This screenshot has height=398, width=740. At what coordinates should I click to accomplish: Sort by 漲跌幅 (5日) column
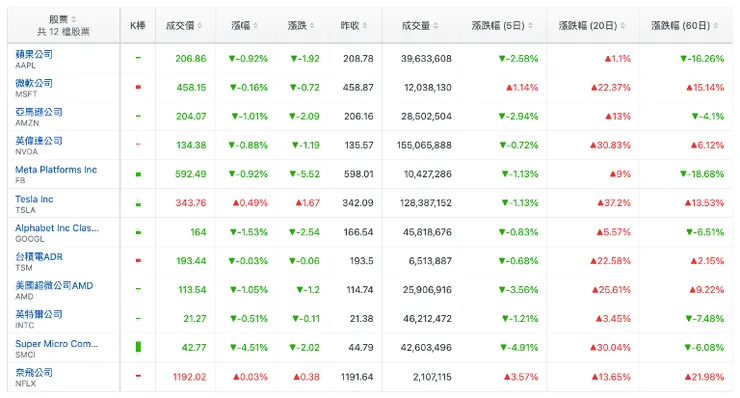[502, 25]
